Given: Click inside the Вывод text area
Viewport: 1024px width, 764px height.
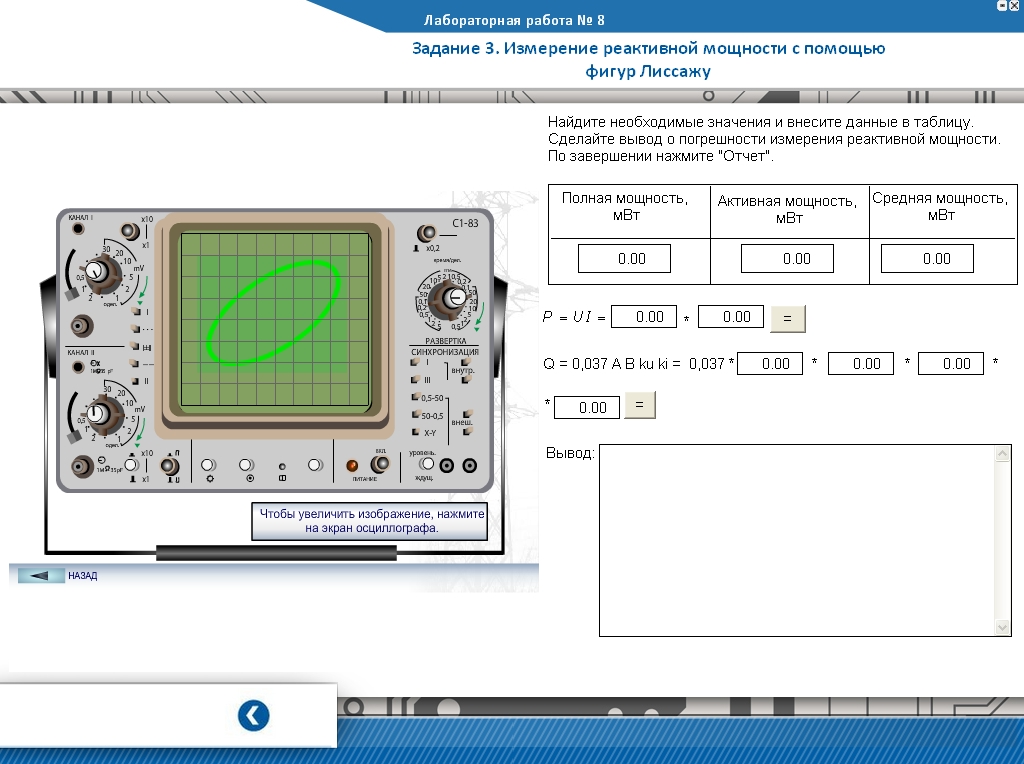Looking at the screenshot, I should (795, 540).
